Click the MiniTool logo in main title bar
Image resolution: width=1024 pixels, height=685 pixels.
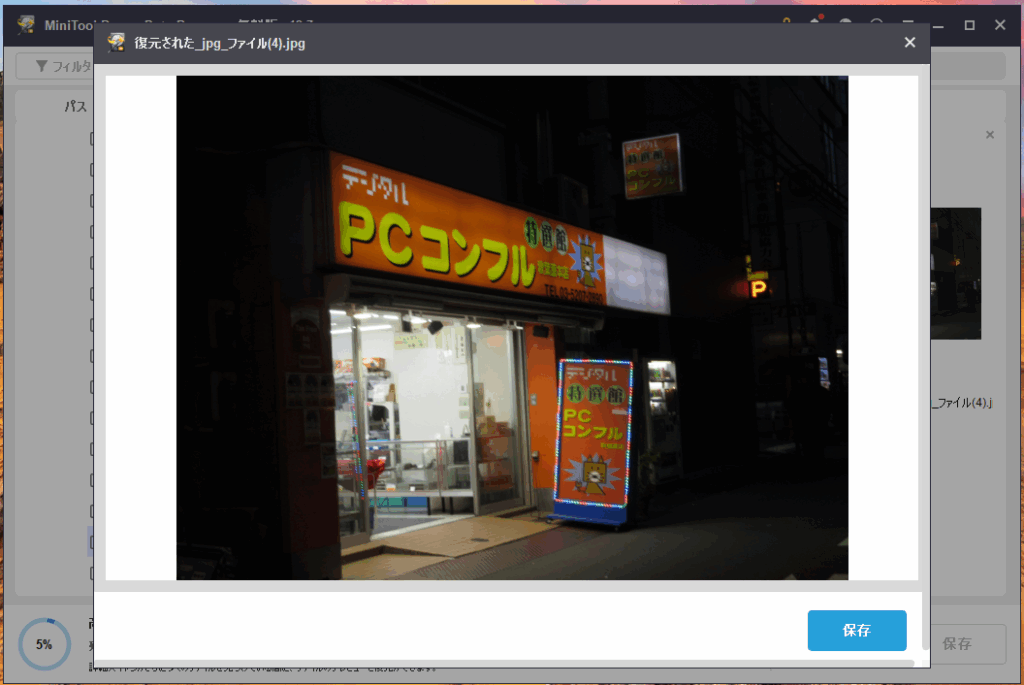[26, 25]
